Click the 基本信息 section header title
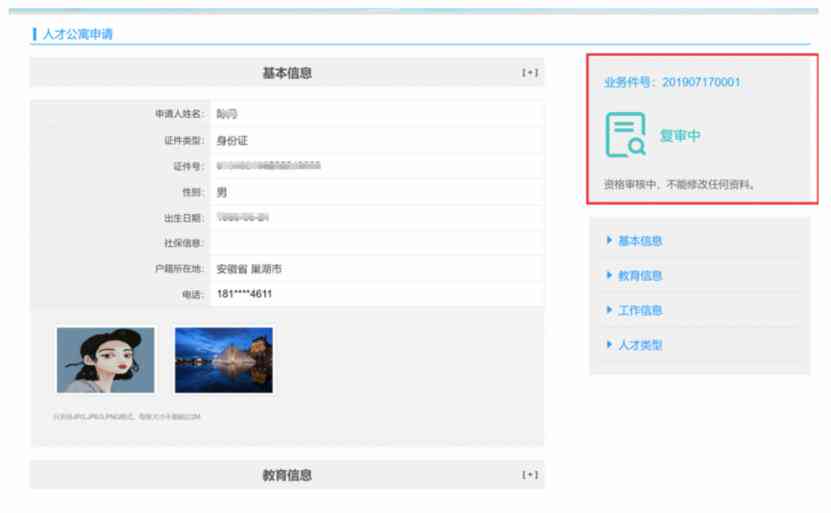This screenshot has height=513, width=831. coord(287,73)
